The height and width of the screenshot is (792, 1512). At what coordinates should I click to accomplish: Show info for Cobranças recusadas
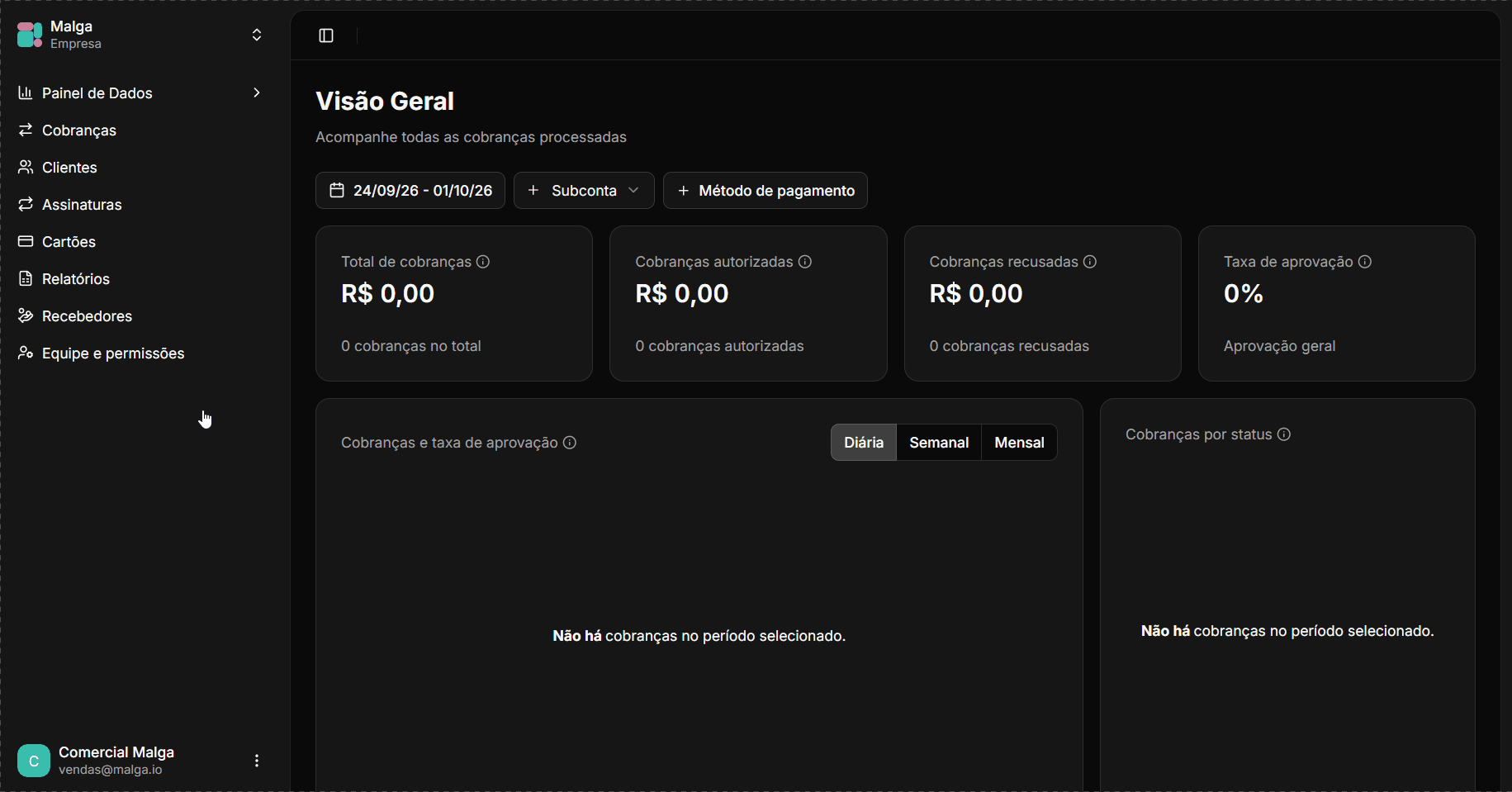click(x=1090, y=262)
